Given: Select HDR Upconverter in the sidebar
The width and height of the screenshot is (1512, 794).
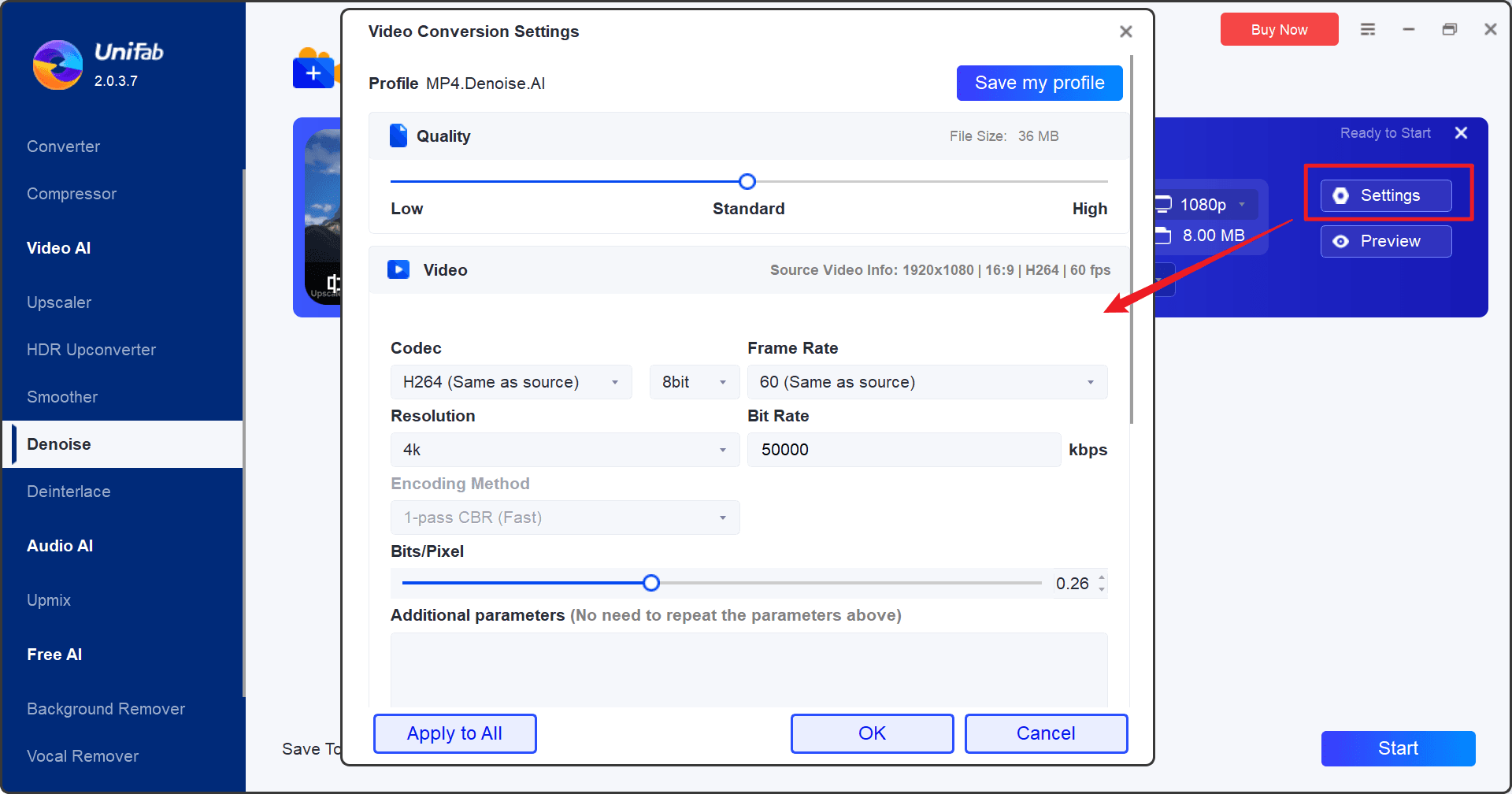Looking at the screenshot, I should point(91,350).
